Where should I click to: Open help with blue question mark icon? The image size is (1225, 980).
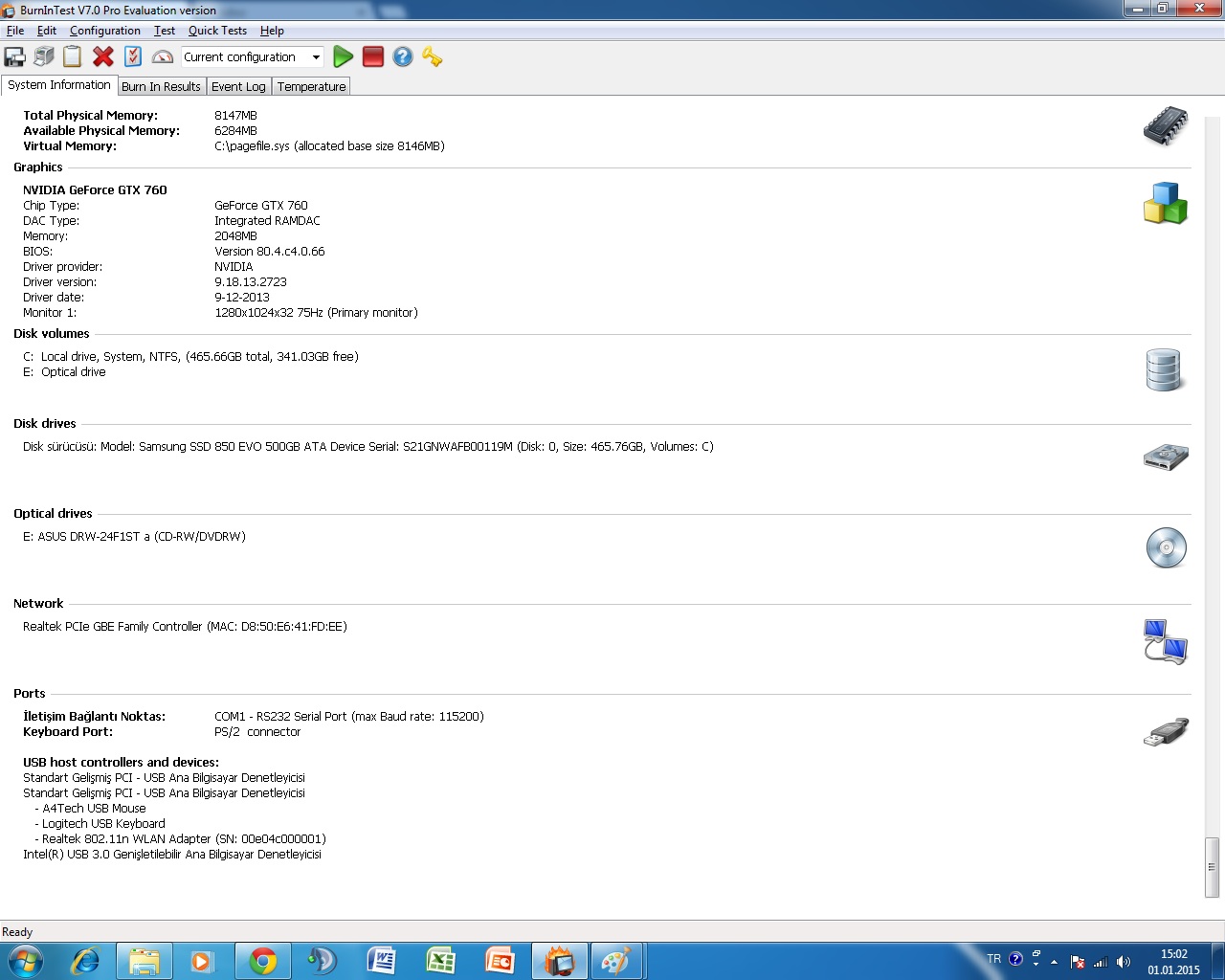click(403, 57)
